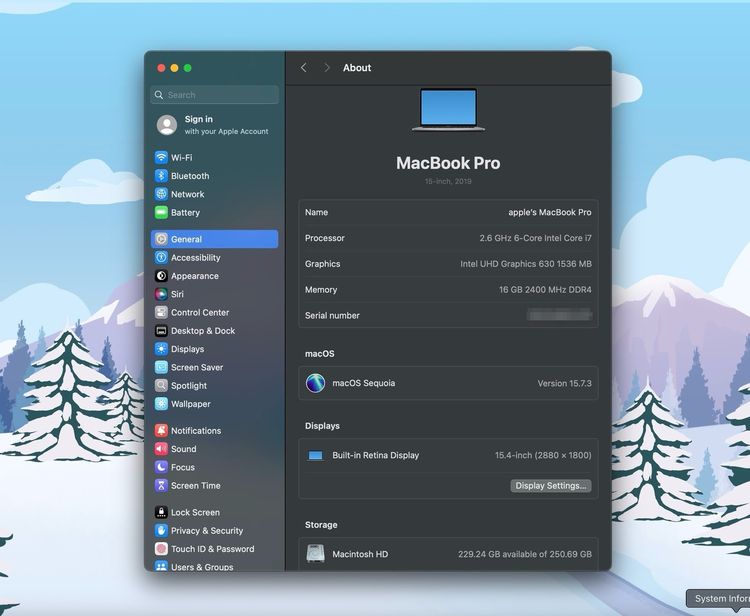Select the Network globe icon
This screenshot has width=750, height=616.
point(161,194)
